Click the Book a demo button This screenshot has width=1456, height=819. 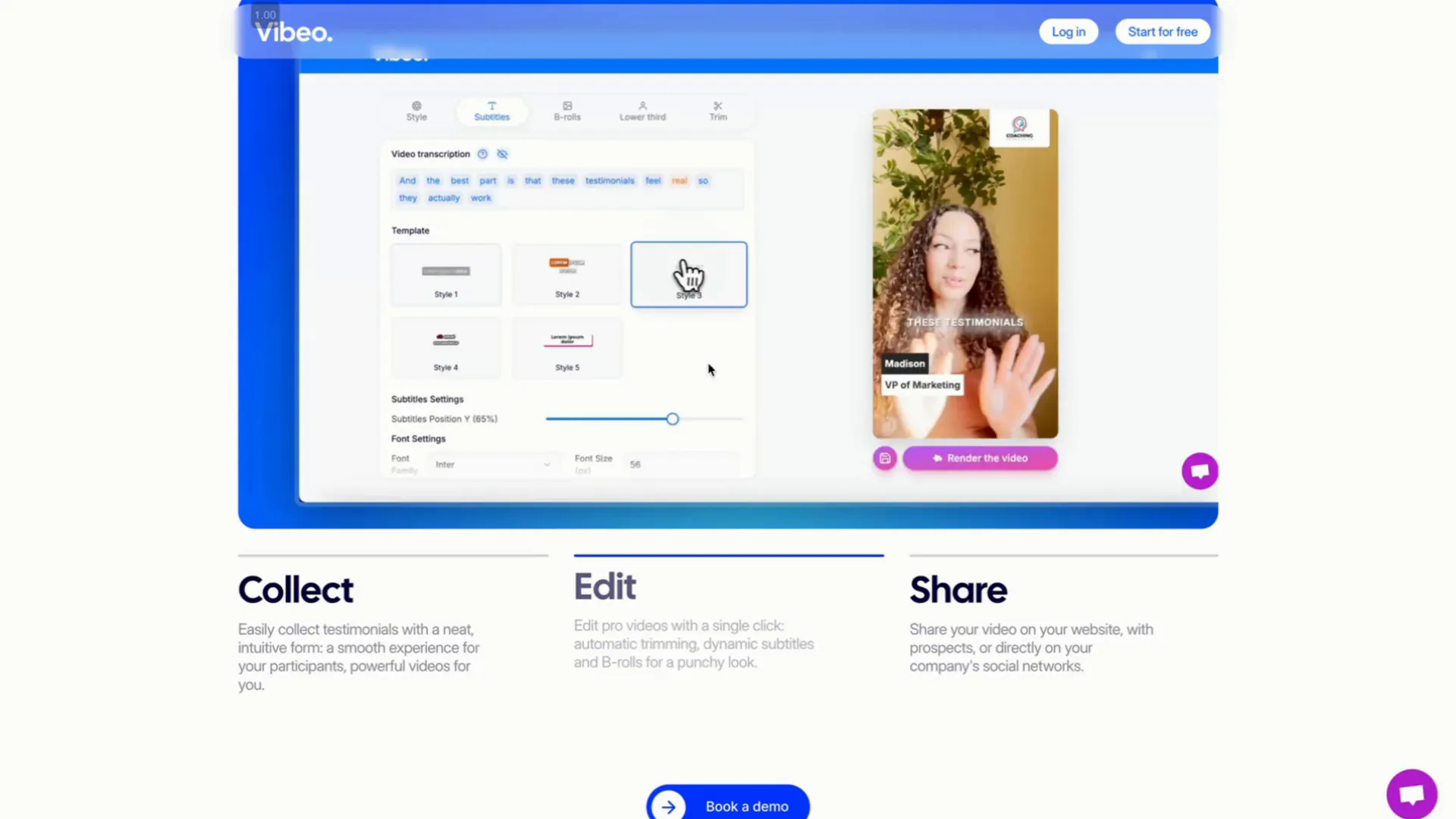tap(727, 805)
